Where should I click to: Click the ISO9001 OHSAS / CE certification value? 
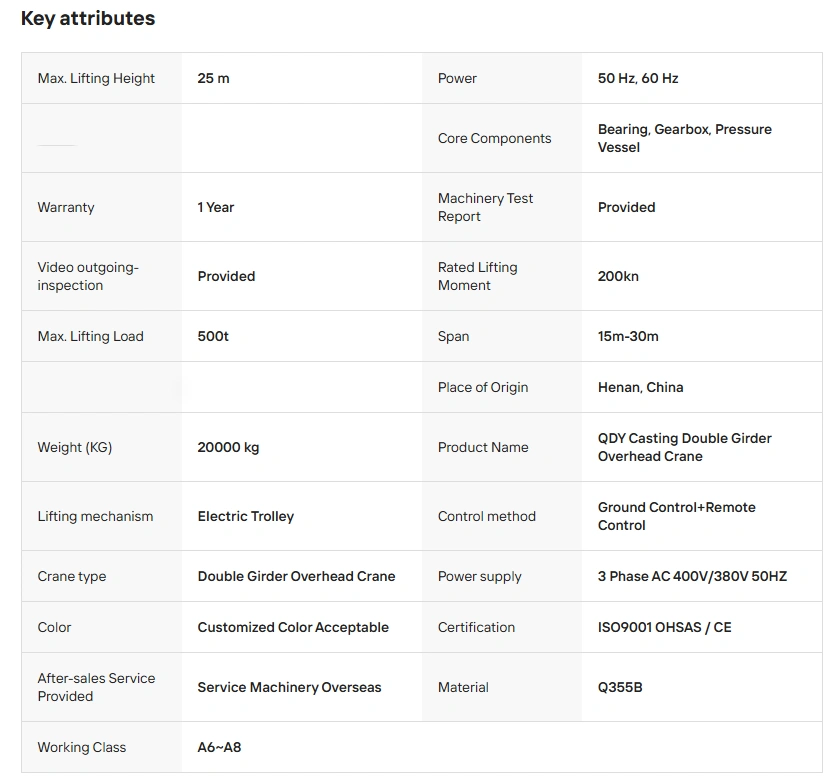tap(664, 627)
